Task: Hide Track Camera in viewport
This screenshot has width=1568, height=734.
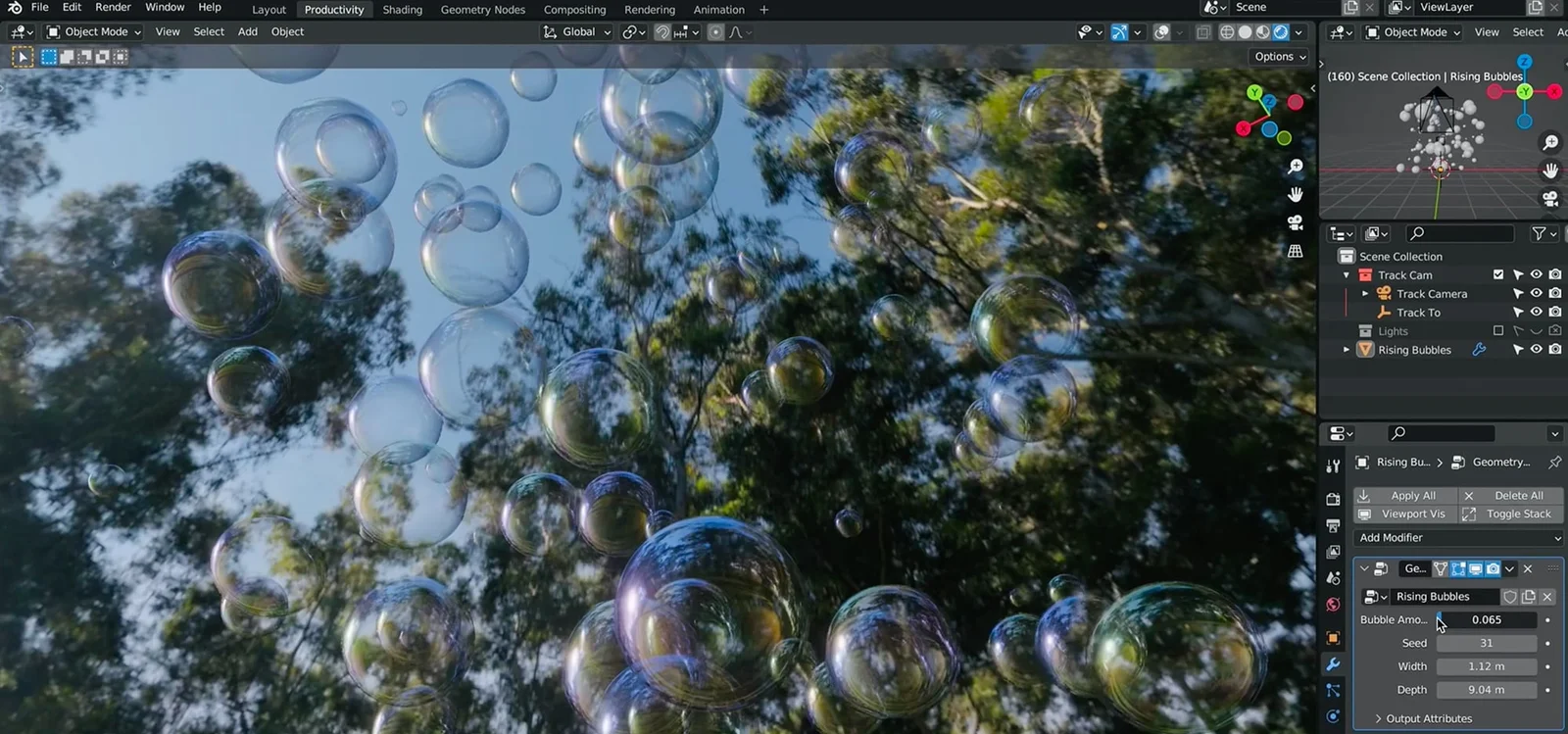Action: (x=1537, y=294)
